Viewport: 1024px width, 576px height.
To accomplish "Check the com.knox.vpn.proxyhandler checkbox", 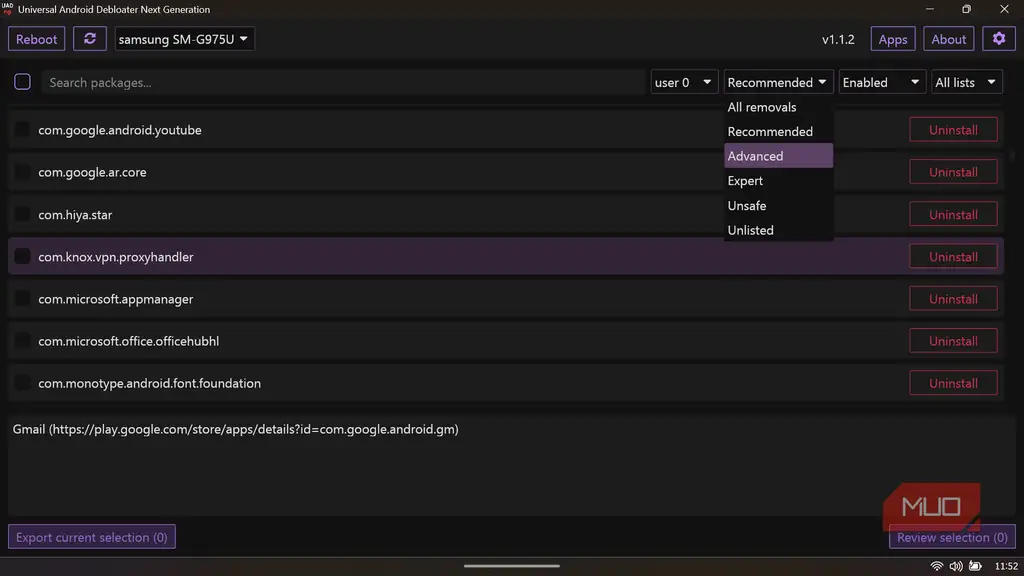I will [x=22, y=256].
